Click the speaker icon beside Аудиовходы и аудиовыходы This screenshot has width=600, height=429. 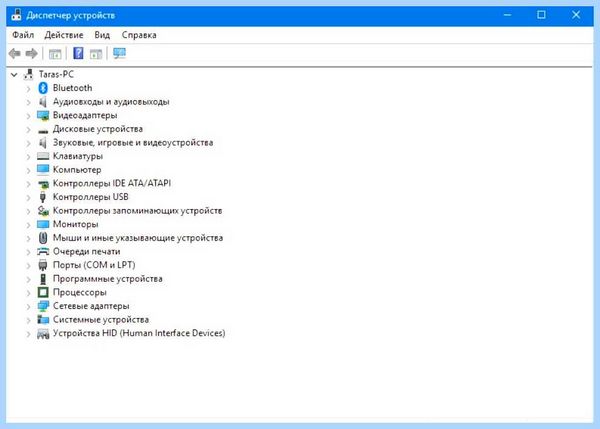click(x=43, y=102)
